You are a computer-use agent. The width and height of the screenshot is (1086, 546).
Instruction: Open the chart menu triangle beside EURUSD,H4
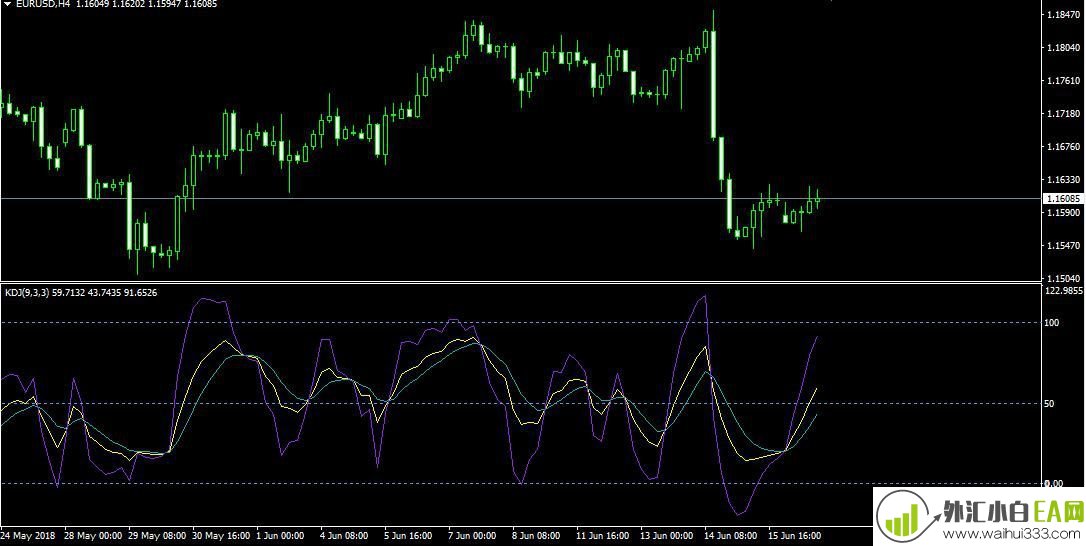pos(7,4)
